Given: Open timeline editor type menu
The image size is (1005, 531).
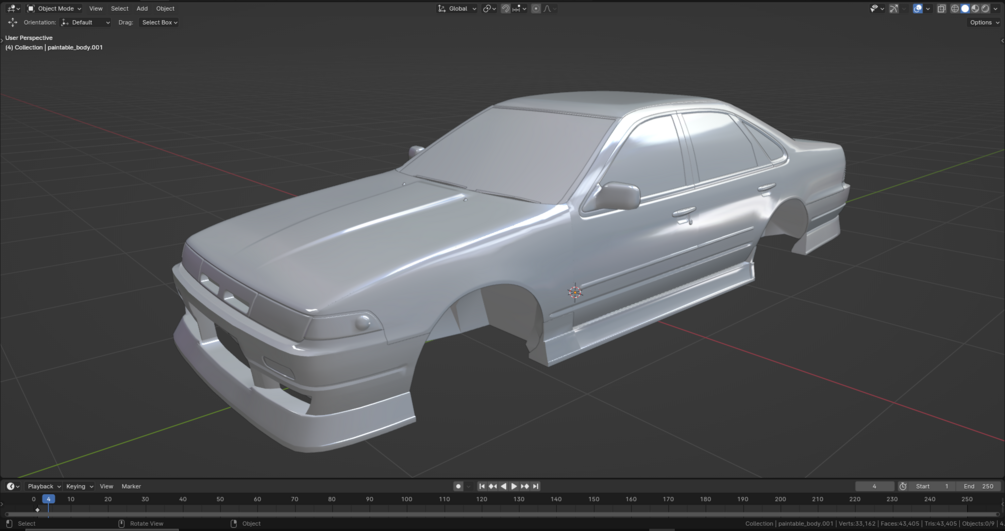Looking at the screenshot, I should point(13,486).
